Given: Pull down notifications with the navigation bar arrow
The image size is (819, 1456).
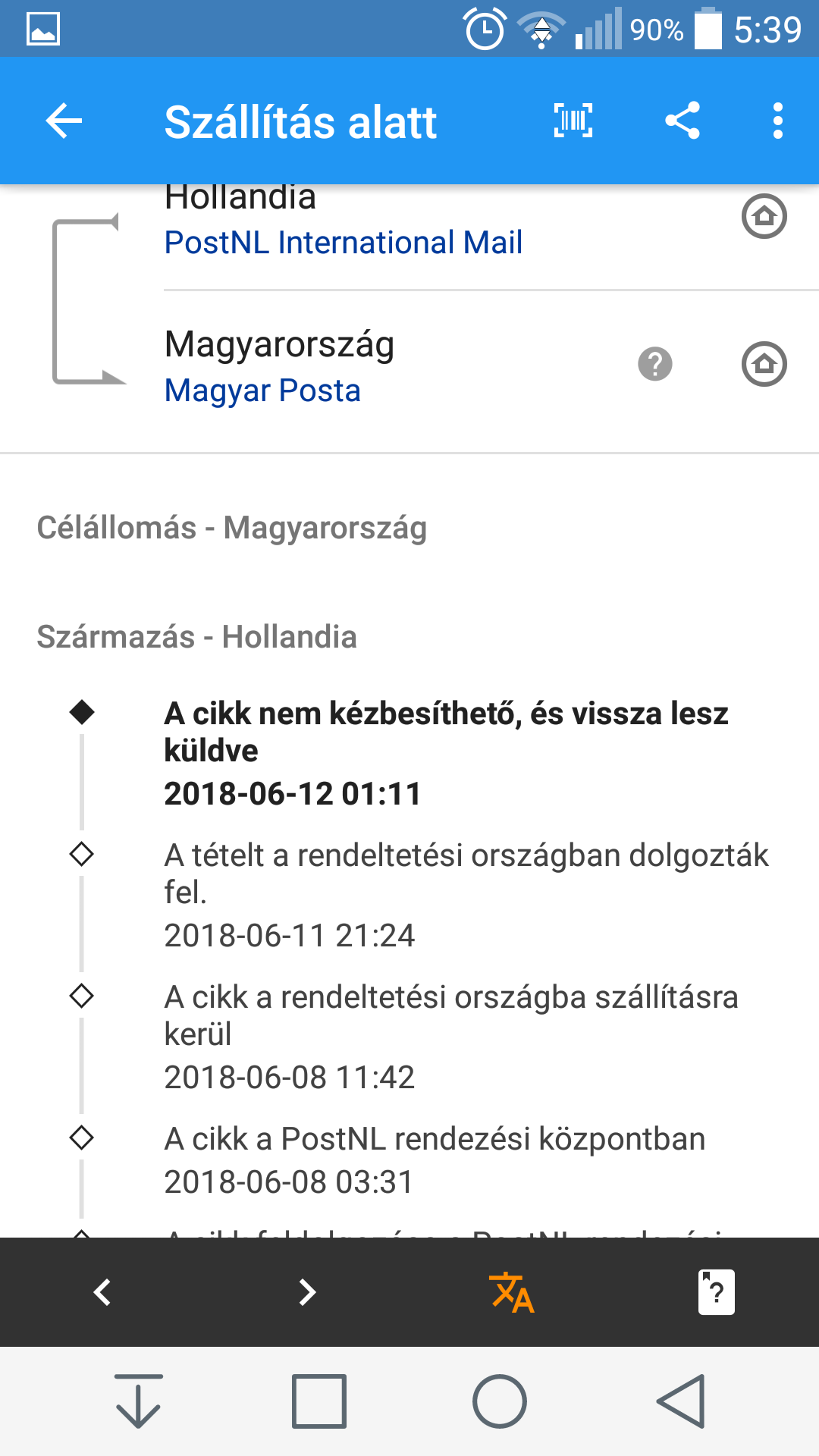Looking at the screenshot, I should click(x=138, y=1401).
